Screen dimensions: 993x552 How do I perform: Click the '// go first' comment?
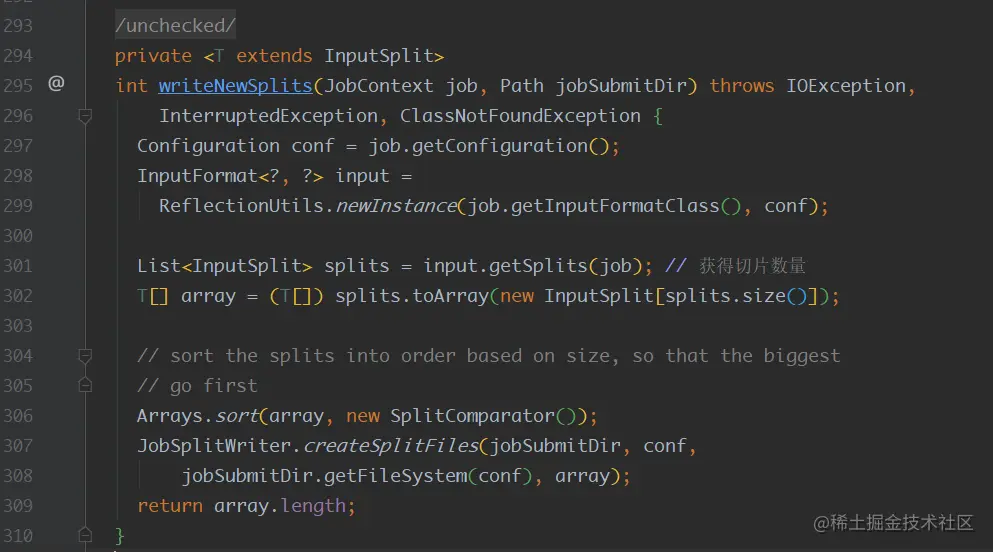pyautogui.click(x=198, y=386)
